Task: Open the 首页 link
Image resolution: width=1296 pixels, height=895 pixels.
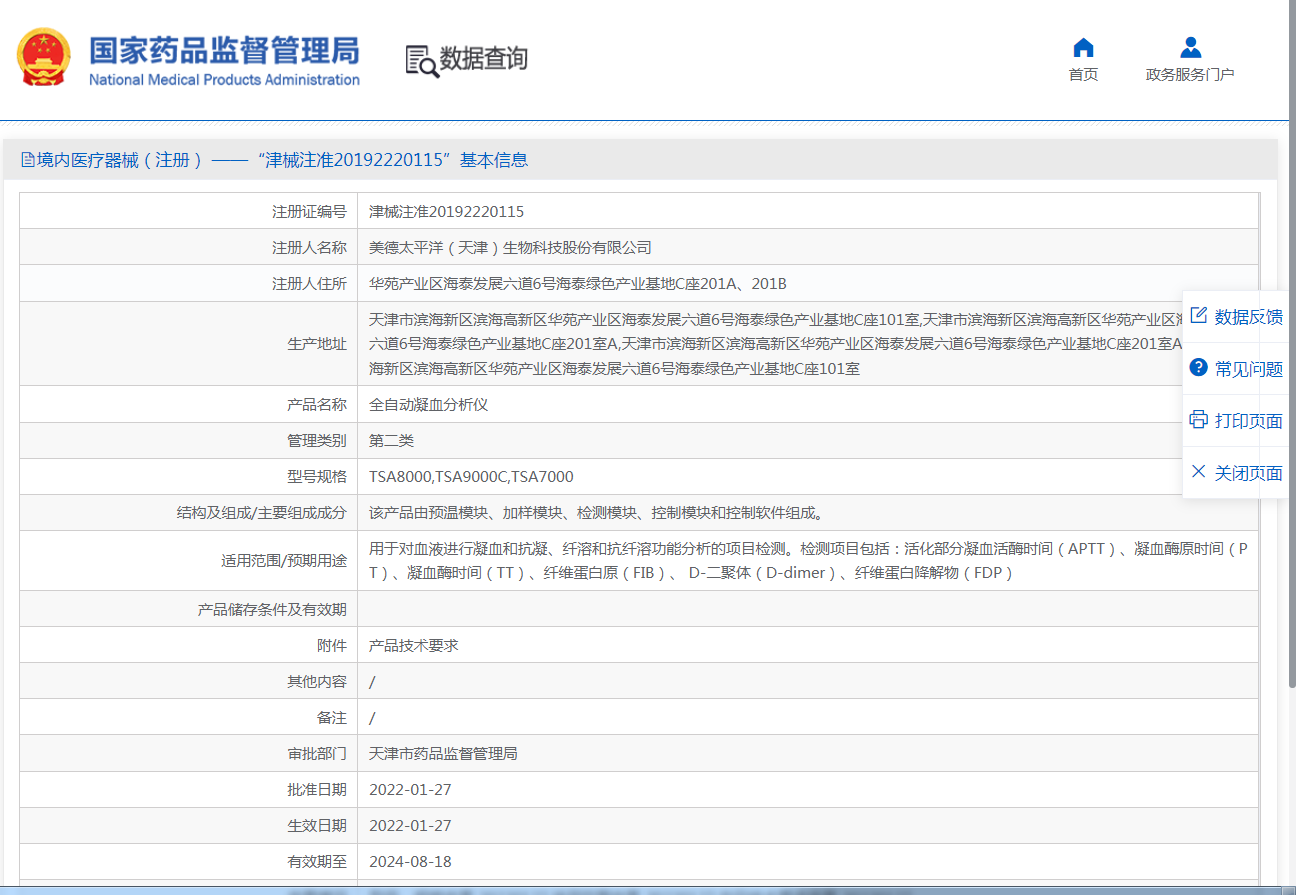Action: tap(1083, 75)
